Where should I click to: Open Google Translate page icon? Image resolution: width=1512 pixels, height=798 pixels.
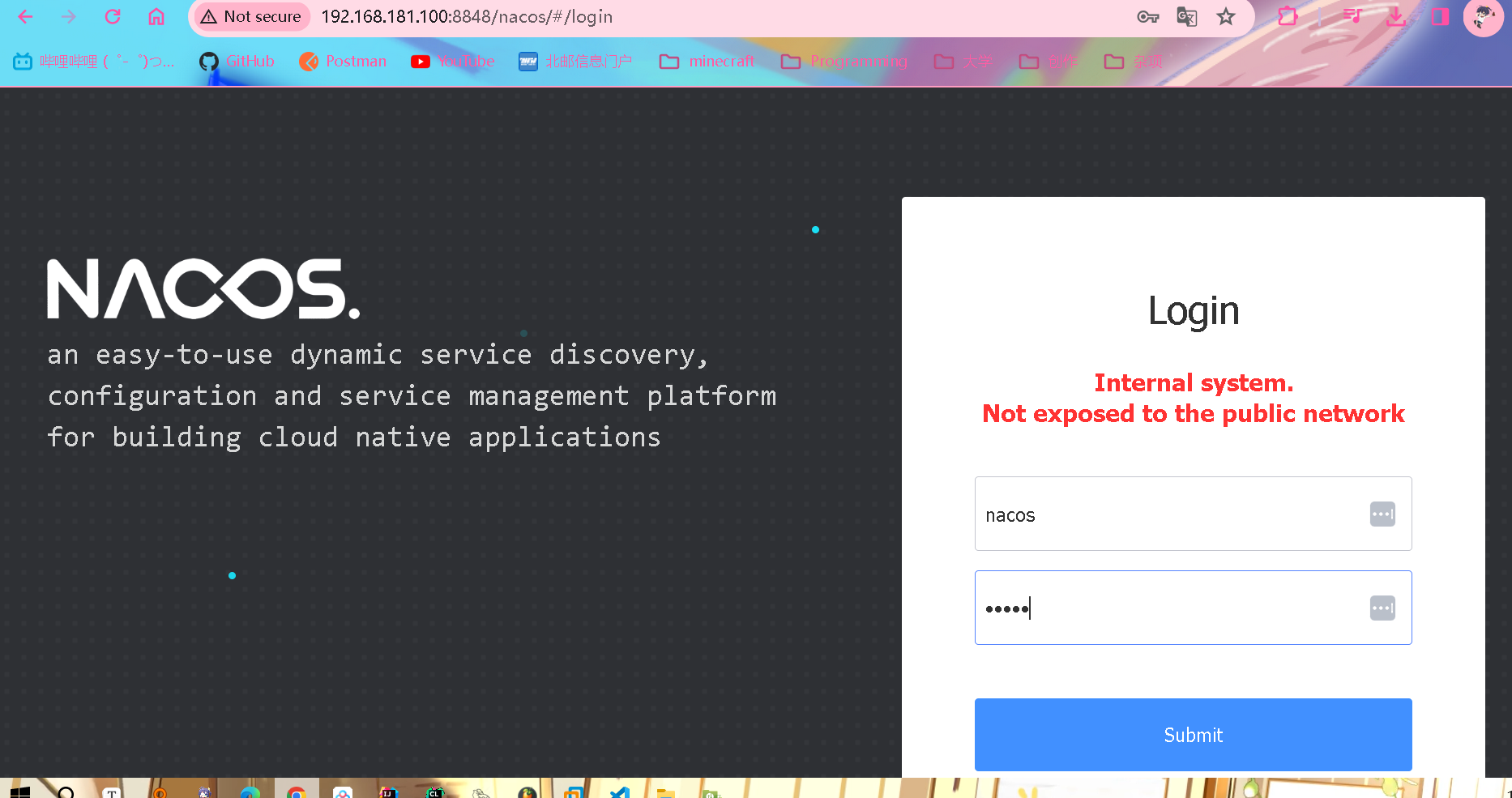tap(1187, 16)
